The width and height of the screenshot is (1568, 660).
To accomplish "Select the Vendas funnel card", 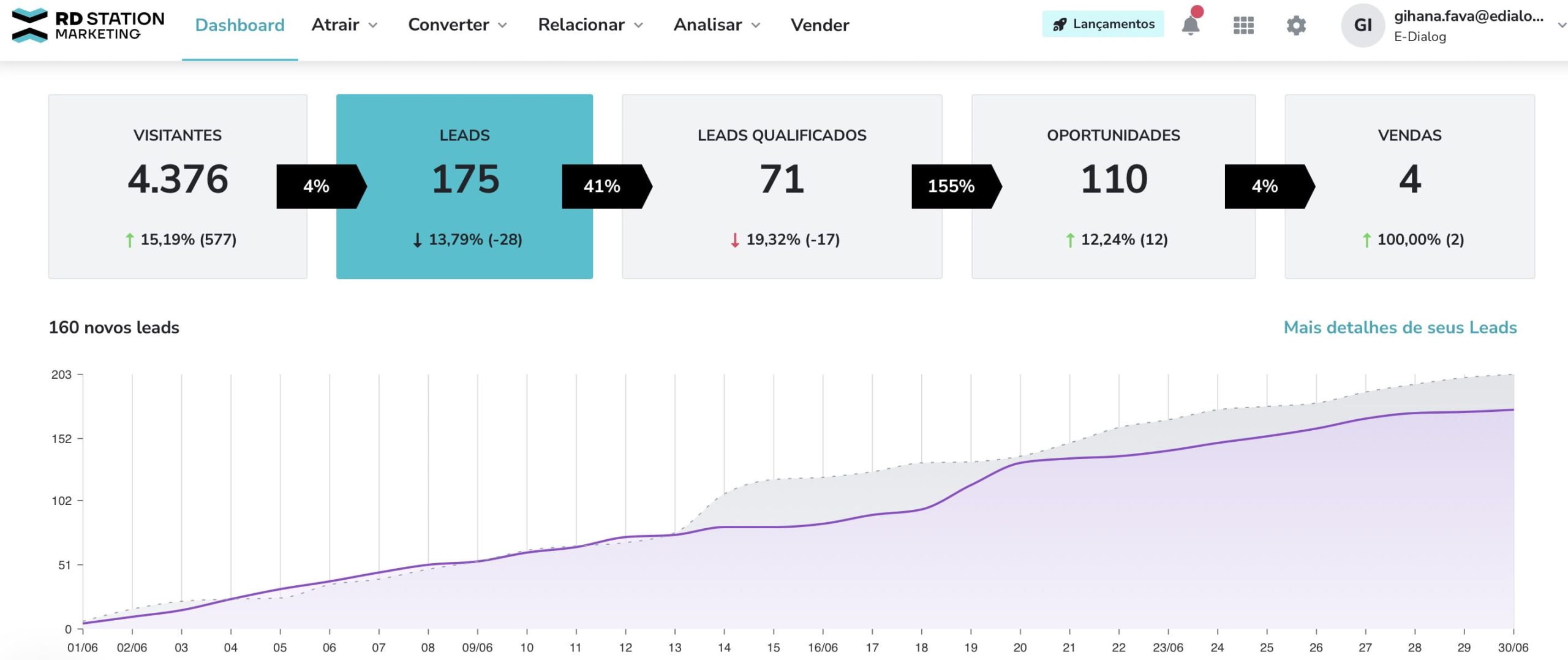I will pos(1410,184).
